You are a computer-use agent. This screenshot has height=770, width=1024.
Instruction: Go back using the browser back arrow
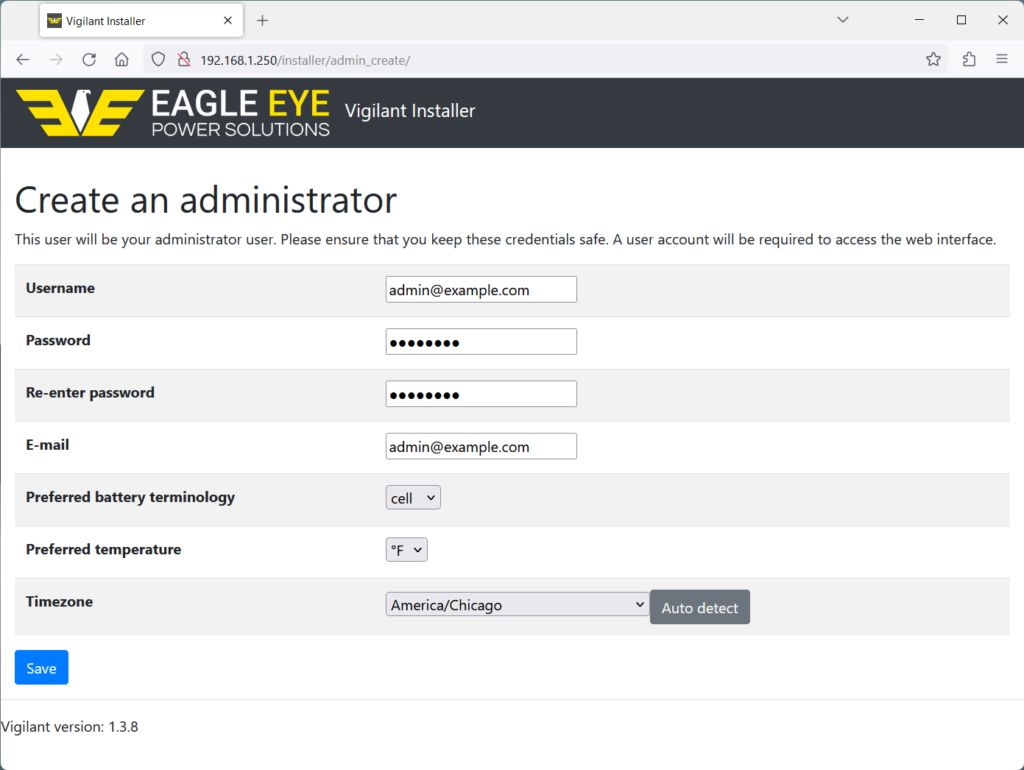pyautogui.click(x=23, y=60)
